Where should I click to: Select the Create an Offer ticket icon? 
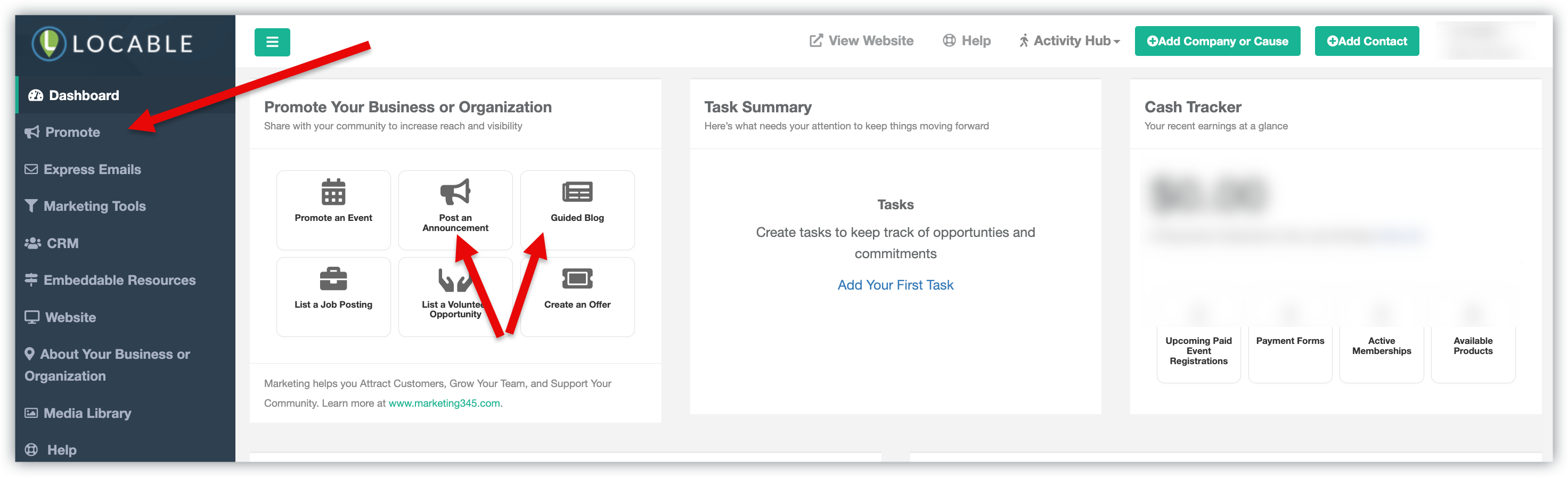click(x=576, y=279)
